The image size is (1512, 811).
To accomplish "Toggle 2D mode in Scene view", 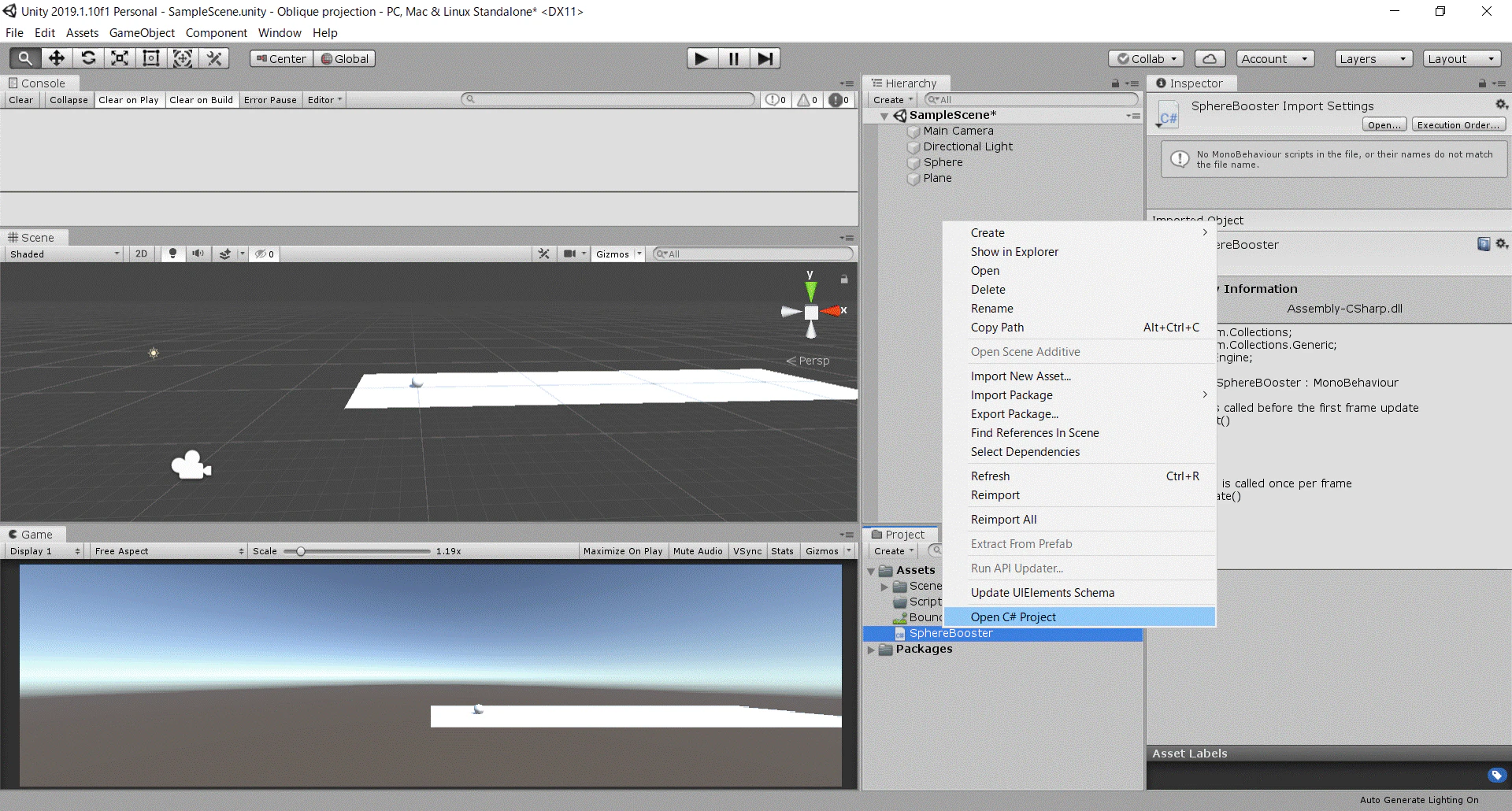I will click(x=141, y=254).
